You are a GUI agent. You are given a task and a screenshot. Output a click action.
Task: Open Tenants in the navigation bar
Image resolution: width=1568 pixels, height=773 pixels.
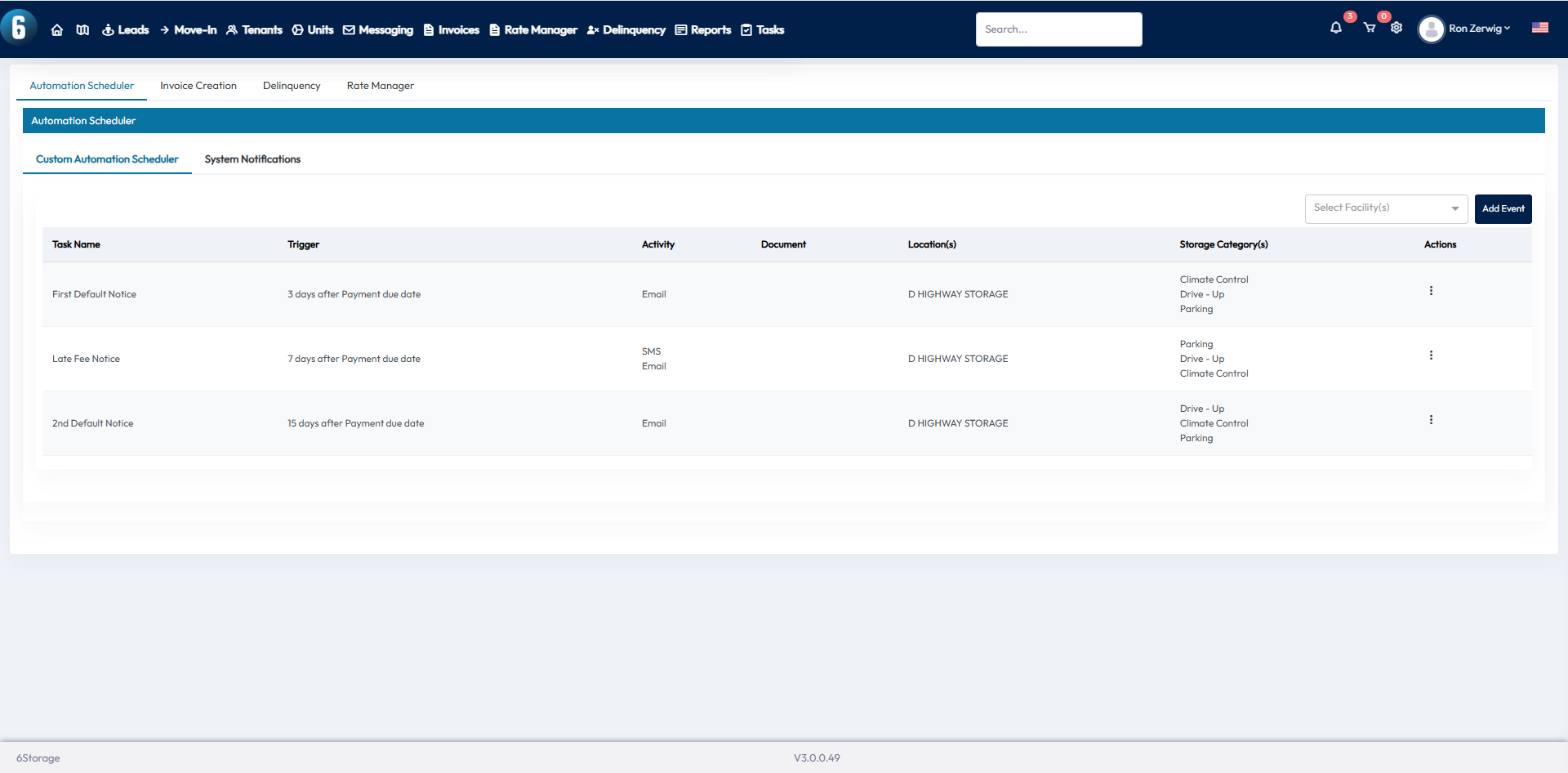pyautogui.click(x=254, y=30)
